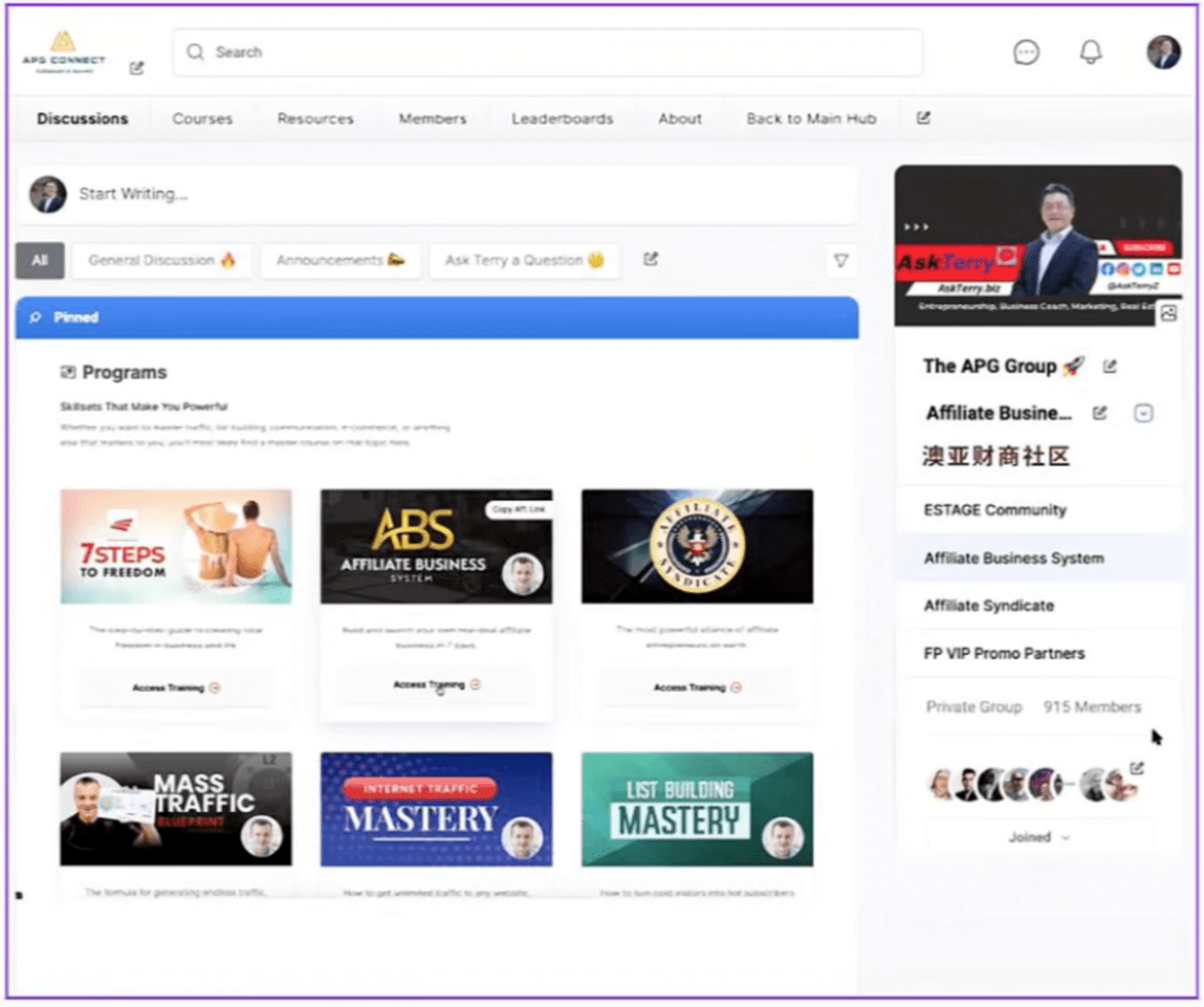Go to the Leaderboards tab
1204x1007 pixels.
[x=562, y=119]
